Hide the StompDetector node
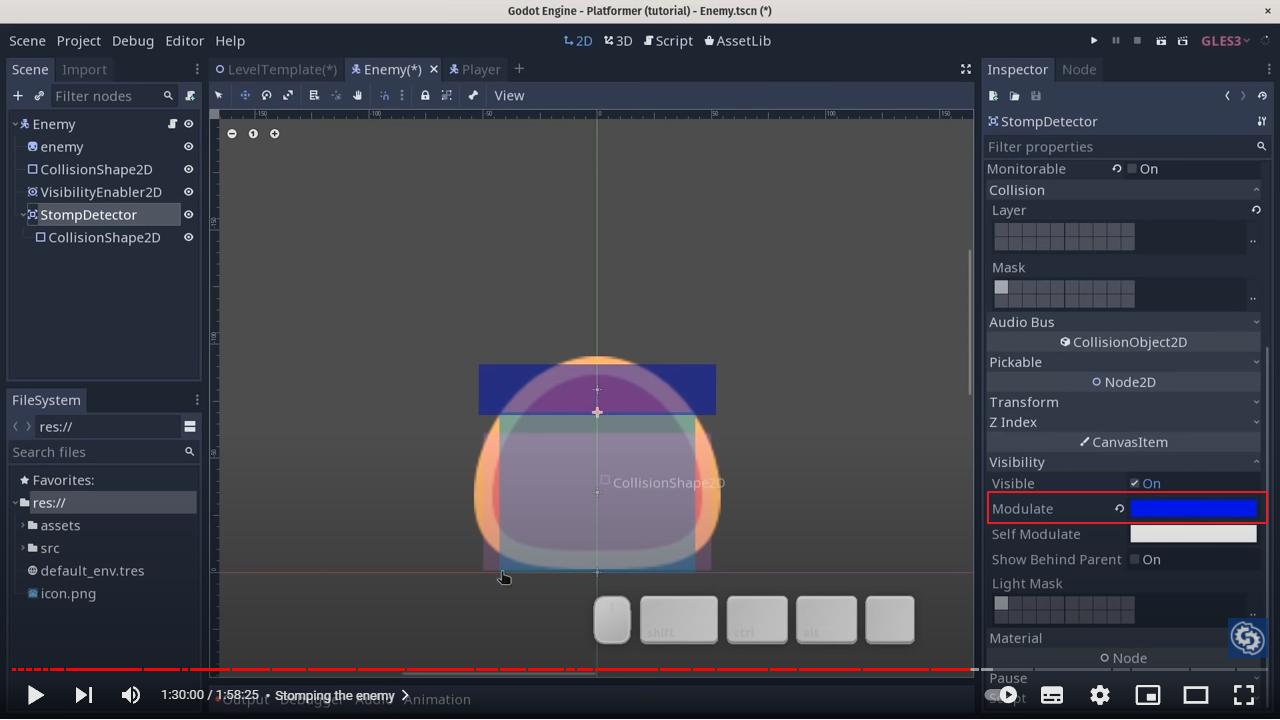This screenshot has height=720, width=1280. [x=188, y=215]
